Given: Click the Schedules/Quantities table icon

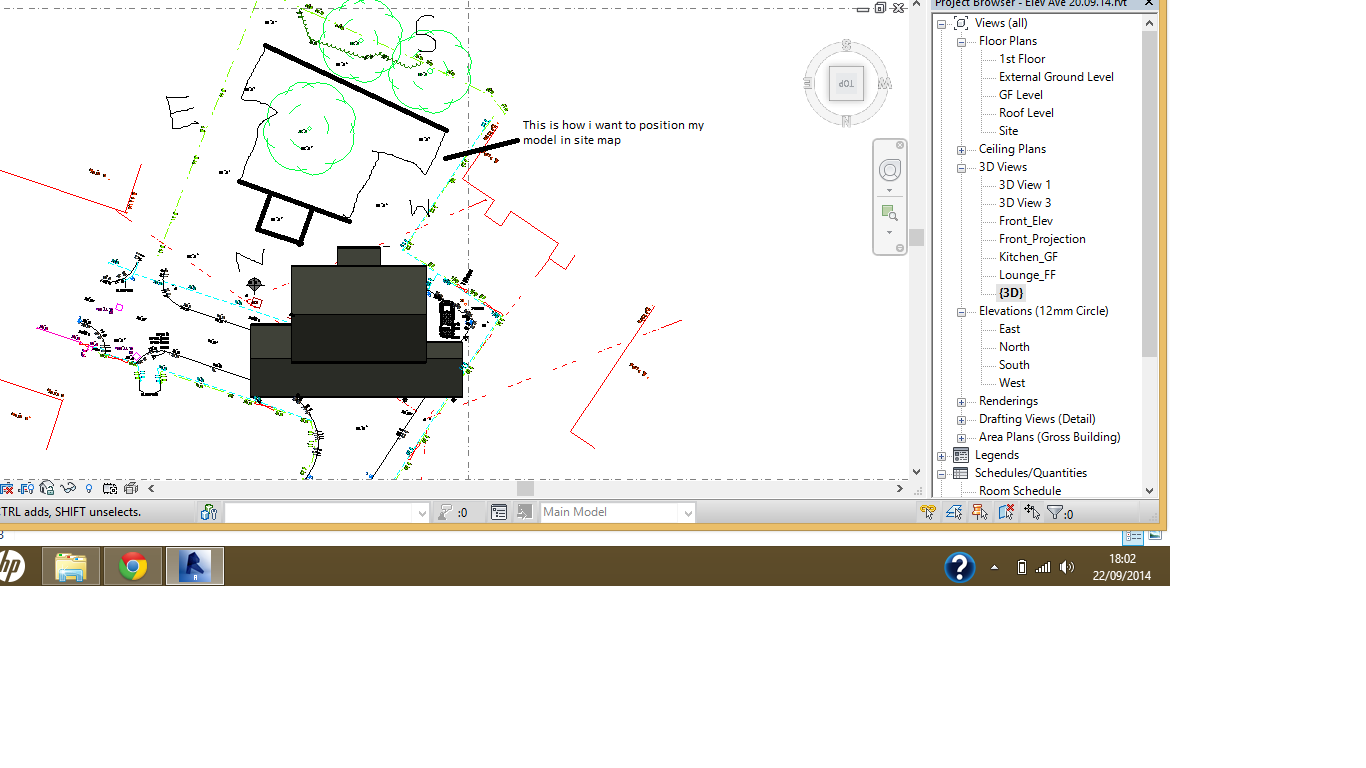Looking at the screenshot, I should [x=961, y=473].
